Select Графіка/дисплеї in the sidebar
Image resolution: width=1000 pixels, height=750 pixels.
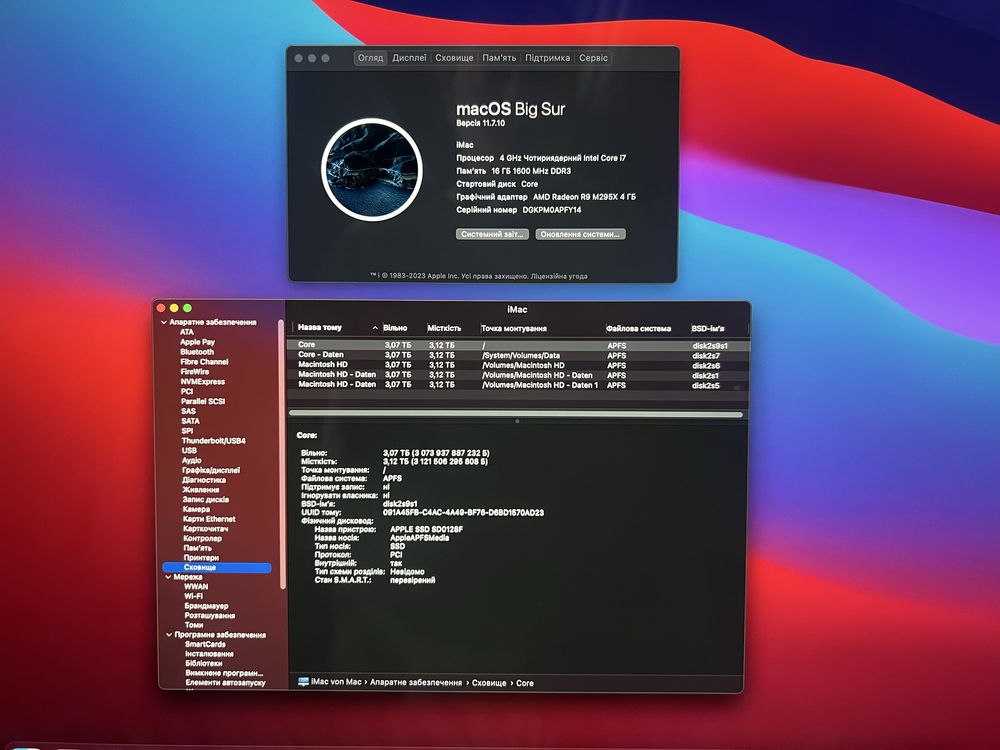point(211,470)
